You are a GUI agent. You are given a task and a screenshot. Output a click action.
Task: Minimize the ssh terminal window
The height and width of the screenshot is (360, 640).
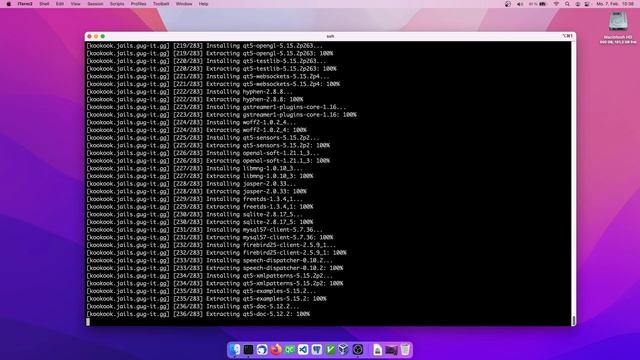tap(96, 36)
